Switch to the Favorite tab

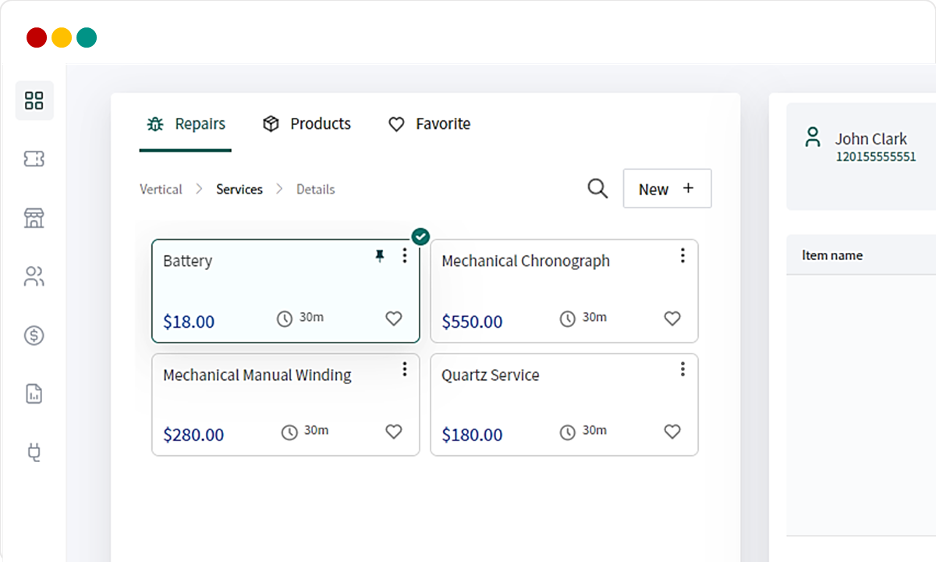[x=429, y=124]
